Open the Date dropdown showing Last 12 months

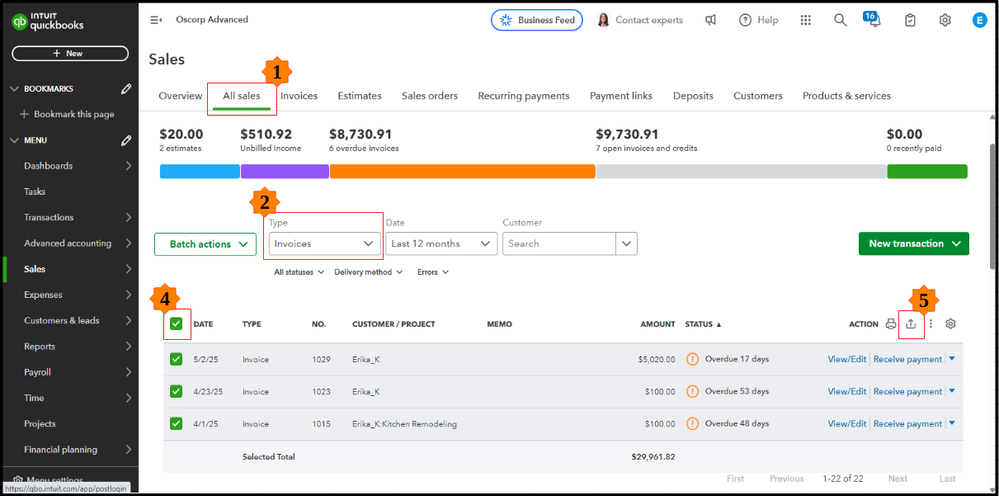click(x=442, y=243)
